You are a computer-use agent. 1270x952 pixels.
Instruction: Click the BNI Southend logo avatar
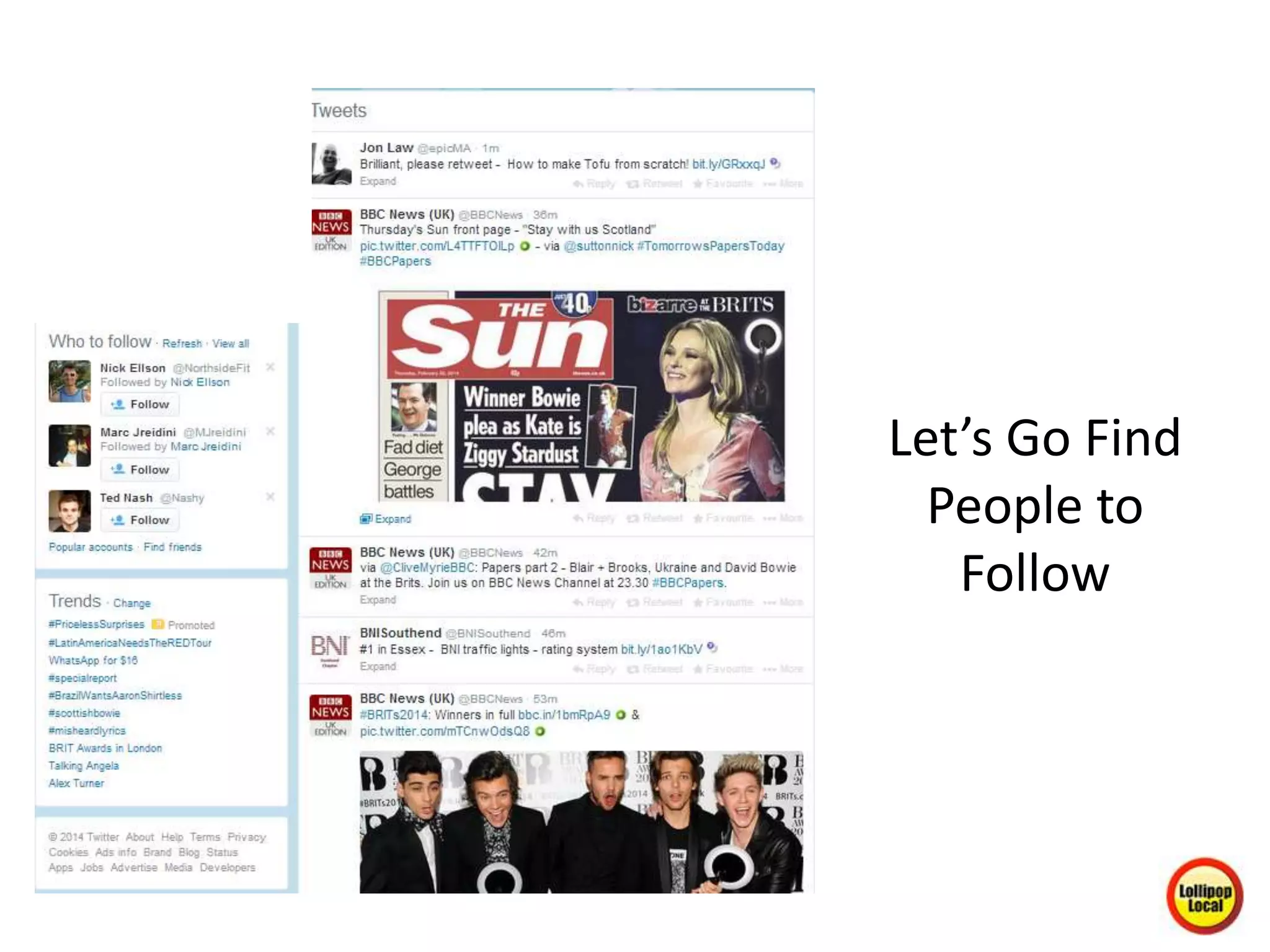tap(330, 648)
